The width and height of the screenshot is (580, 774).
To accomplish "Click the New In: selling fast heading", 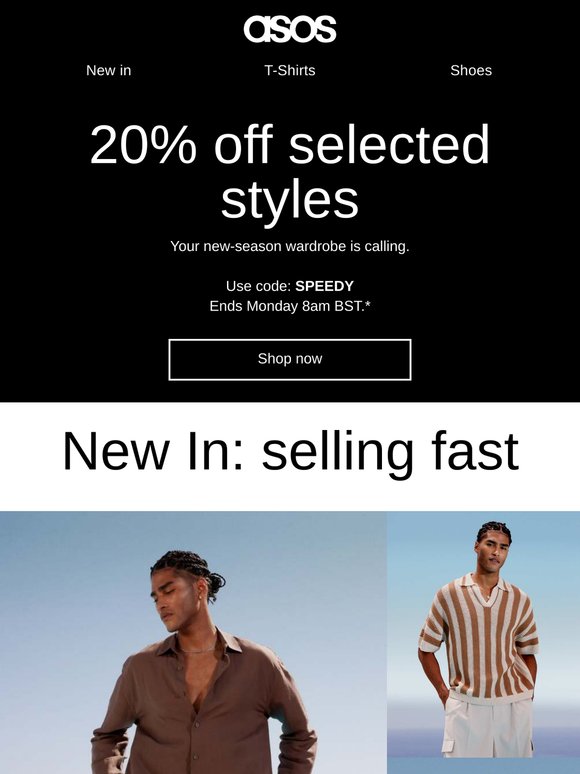I will (x=290, y=451).
